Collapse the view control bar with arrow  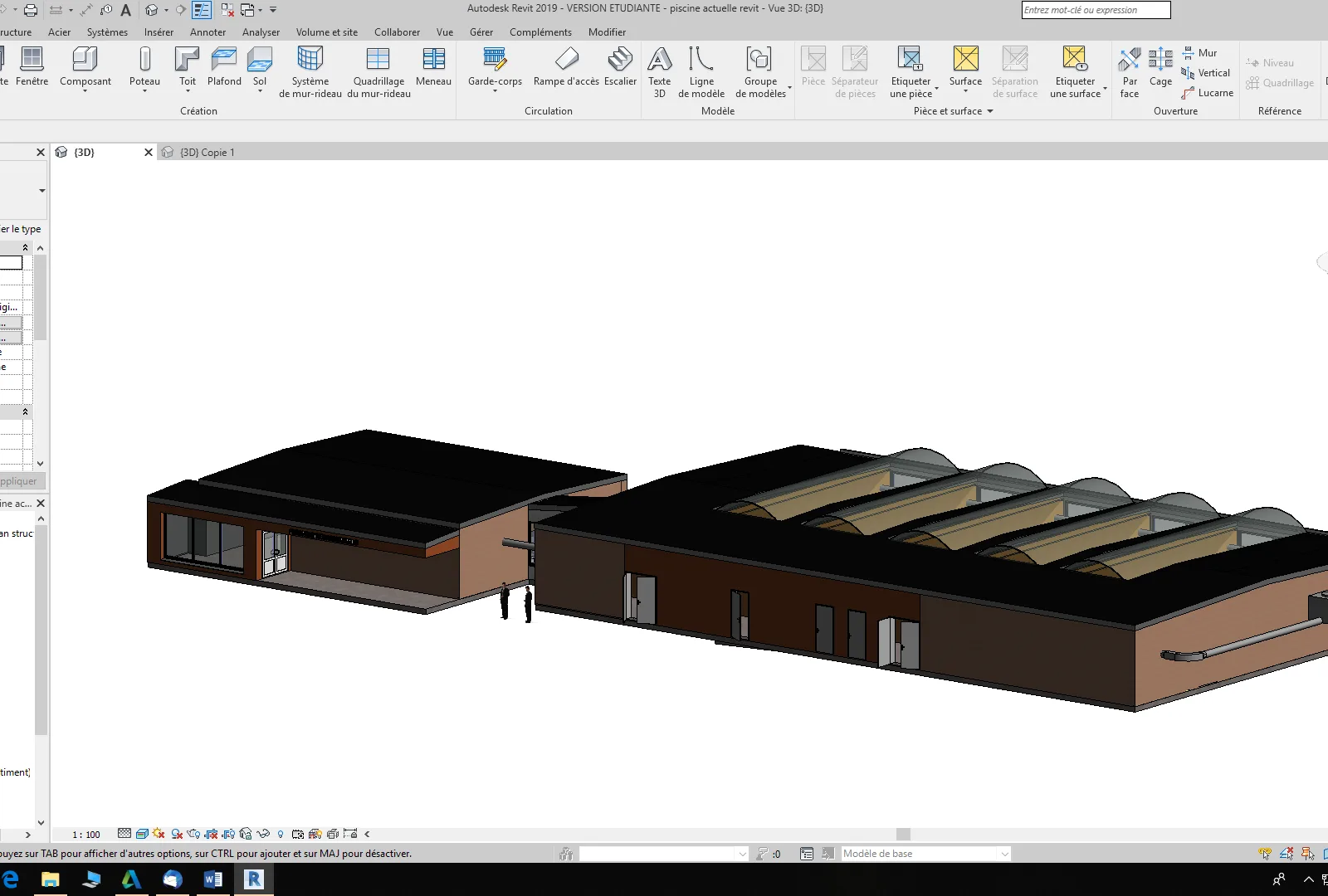pyautogui.click(x=367, y=834)
